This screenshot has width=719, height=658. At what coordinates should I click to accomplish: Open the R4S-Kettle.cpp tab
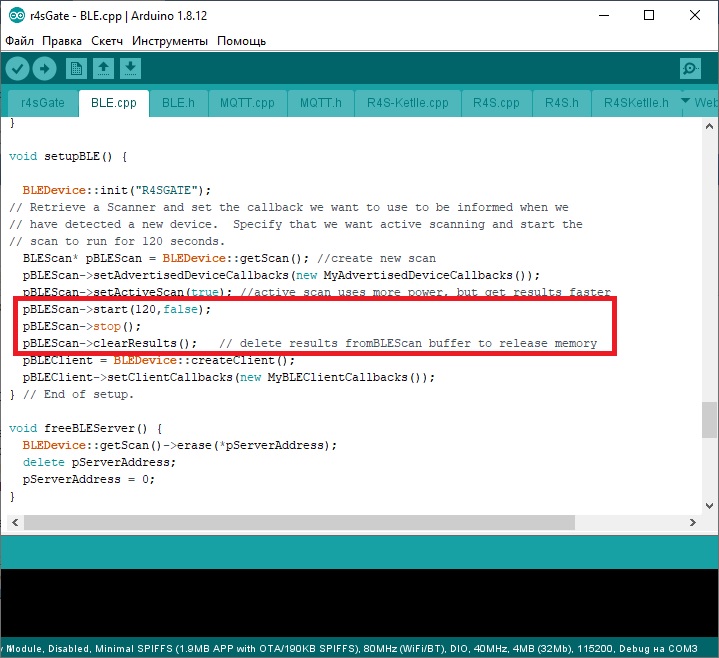(x=407, y=103)
